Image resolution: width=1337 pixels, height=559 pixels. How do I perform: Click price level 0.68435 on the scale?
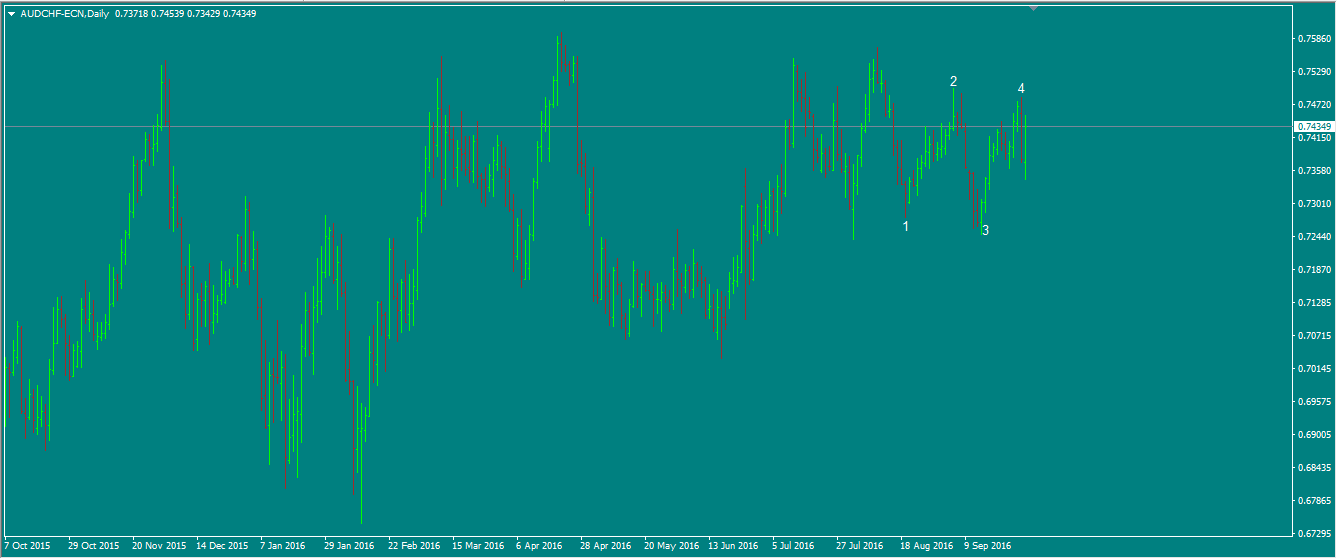point(1313,468)
